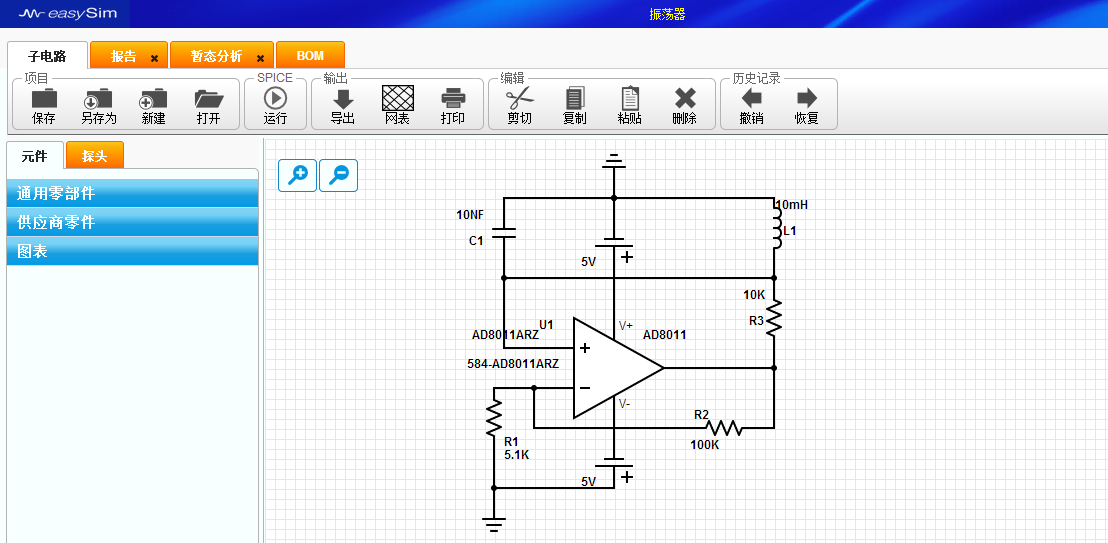Switch to the 探头 panel tab
Image resolution: width=1108 pixels, height=543 pixels.
[x=95, y=156]
